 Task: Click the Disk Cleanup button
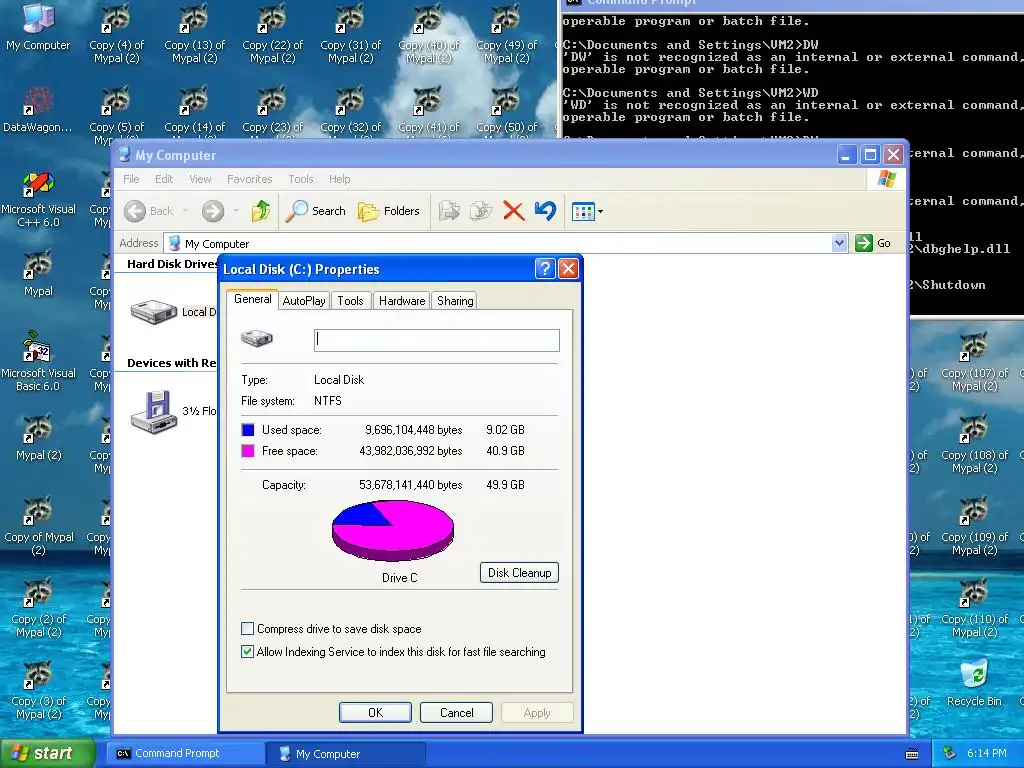click(519, 573)
